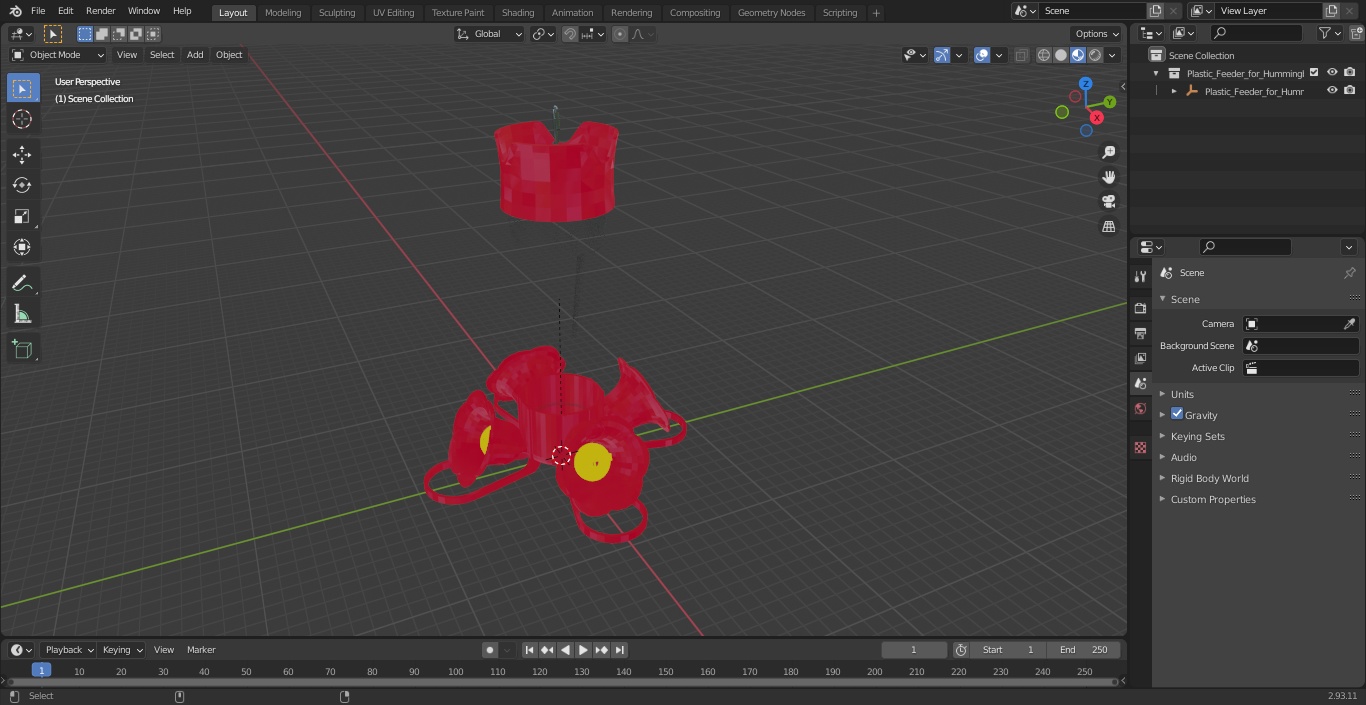
Task: Open the Marker menu in timeline
Action: (201, 650)
